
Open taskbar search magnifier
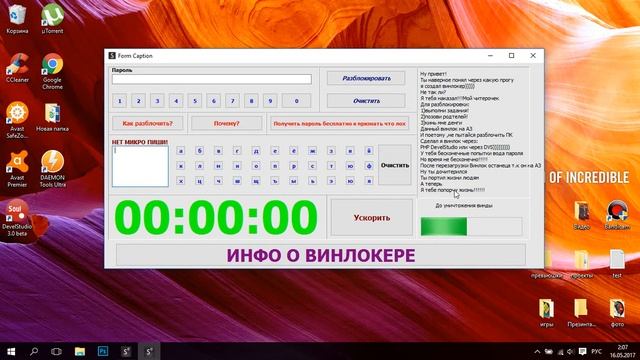click(x=34, y=351)
